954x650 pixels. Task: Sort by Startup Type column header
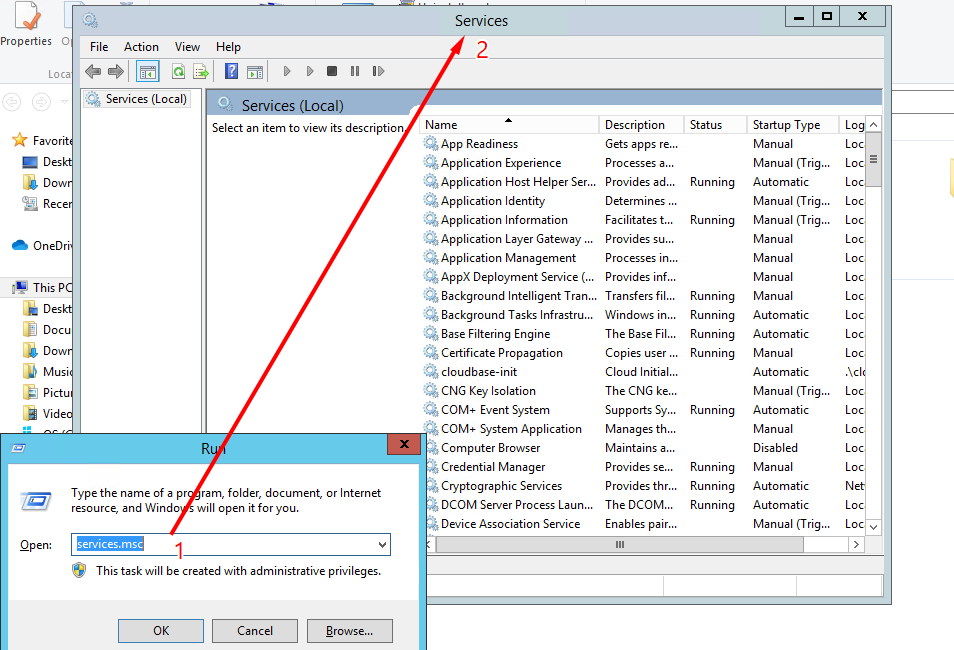tap(786, 125)
